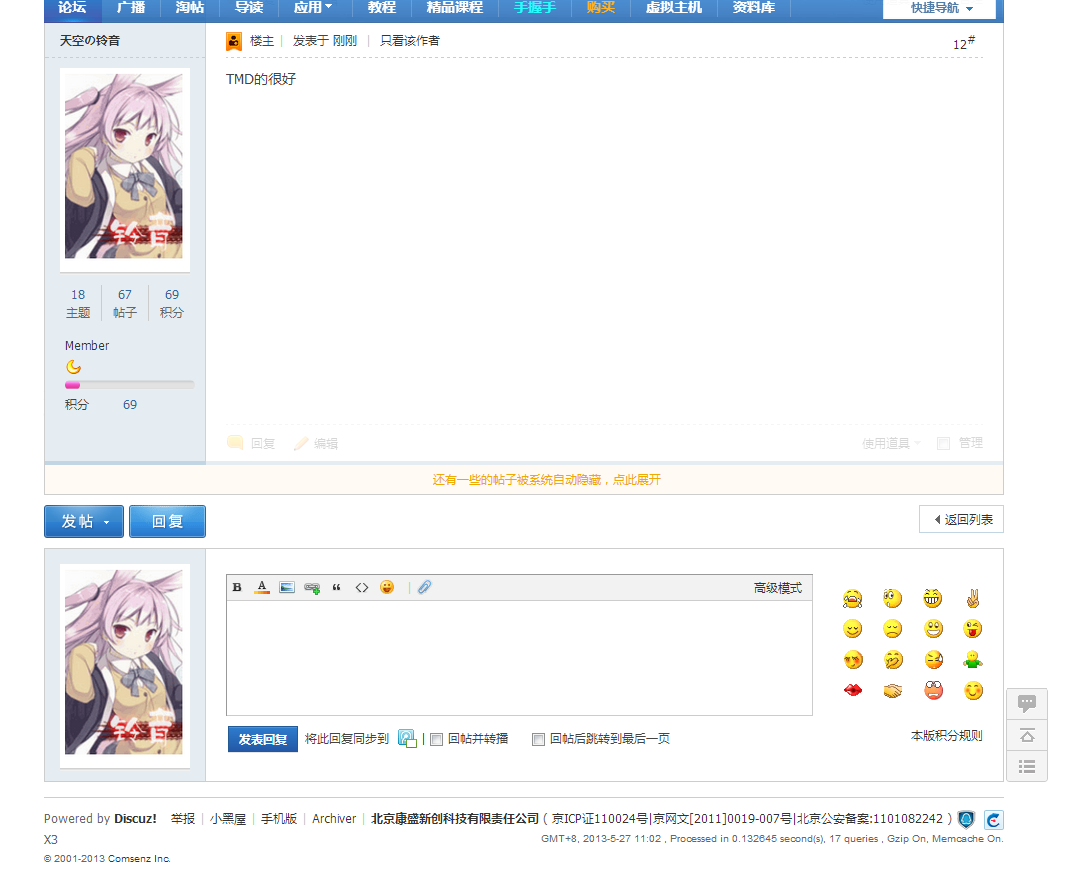The height and width of the screenshot is (873, 1071).
Task: Expand the 快捷导航 dropdown
Action: [x=942, y=8]
